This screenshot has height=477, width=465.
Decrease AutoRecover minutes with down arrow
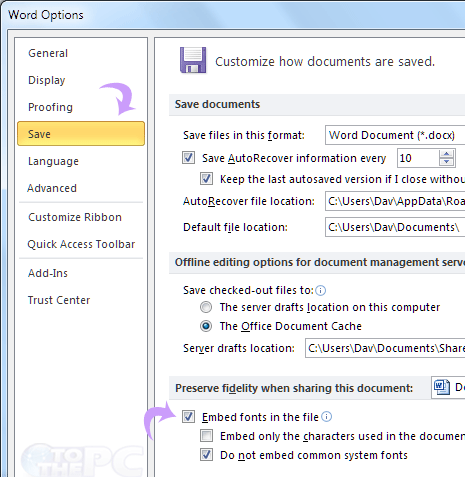pyautogui.click(x=446, y=162)
